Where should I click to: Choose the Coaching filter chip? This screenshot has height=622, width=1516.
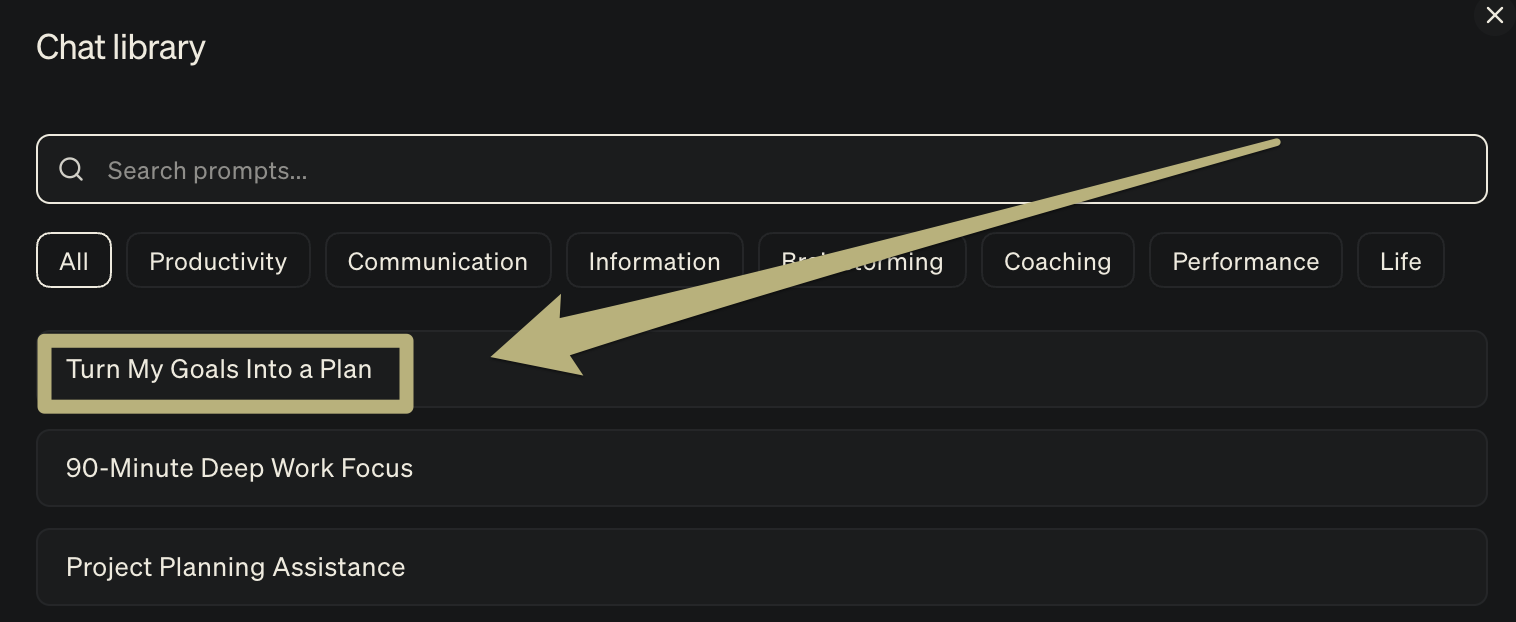pyautogui.click(x=1057, y=261)
